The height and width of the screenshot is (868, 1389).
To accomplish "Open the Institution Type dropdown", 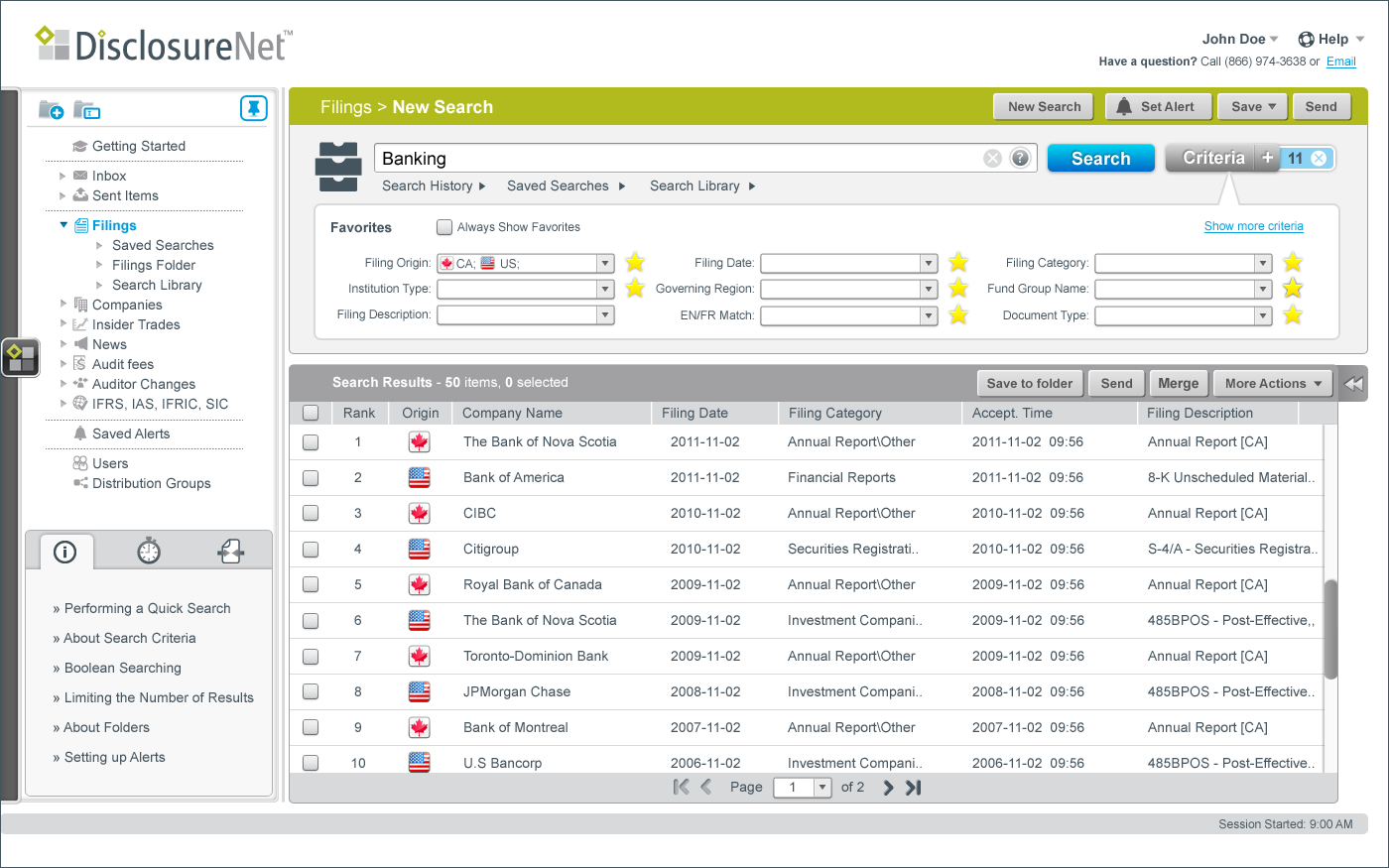I will (605, 289).
